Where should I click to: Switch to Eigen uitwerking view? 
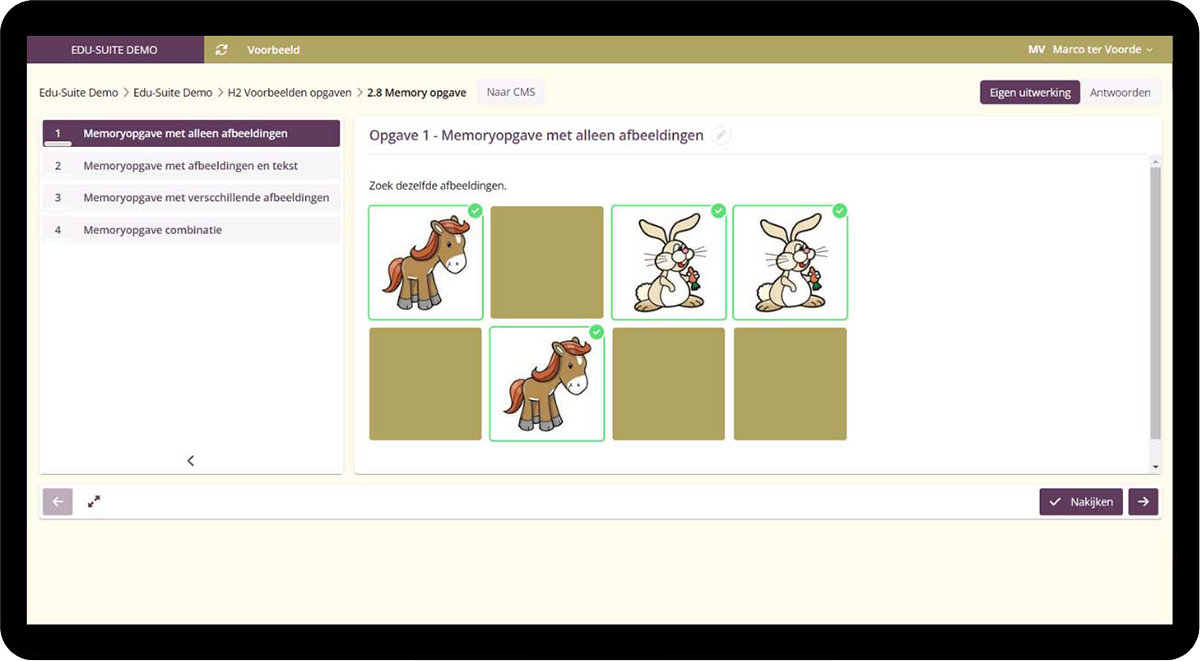click(x=1029, y=93)
